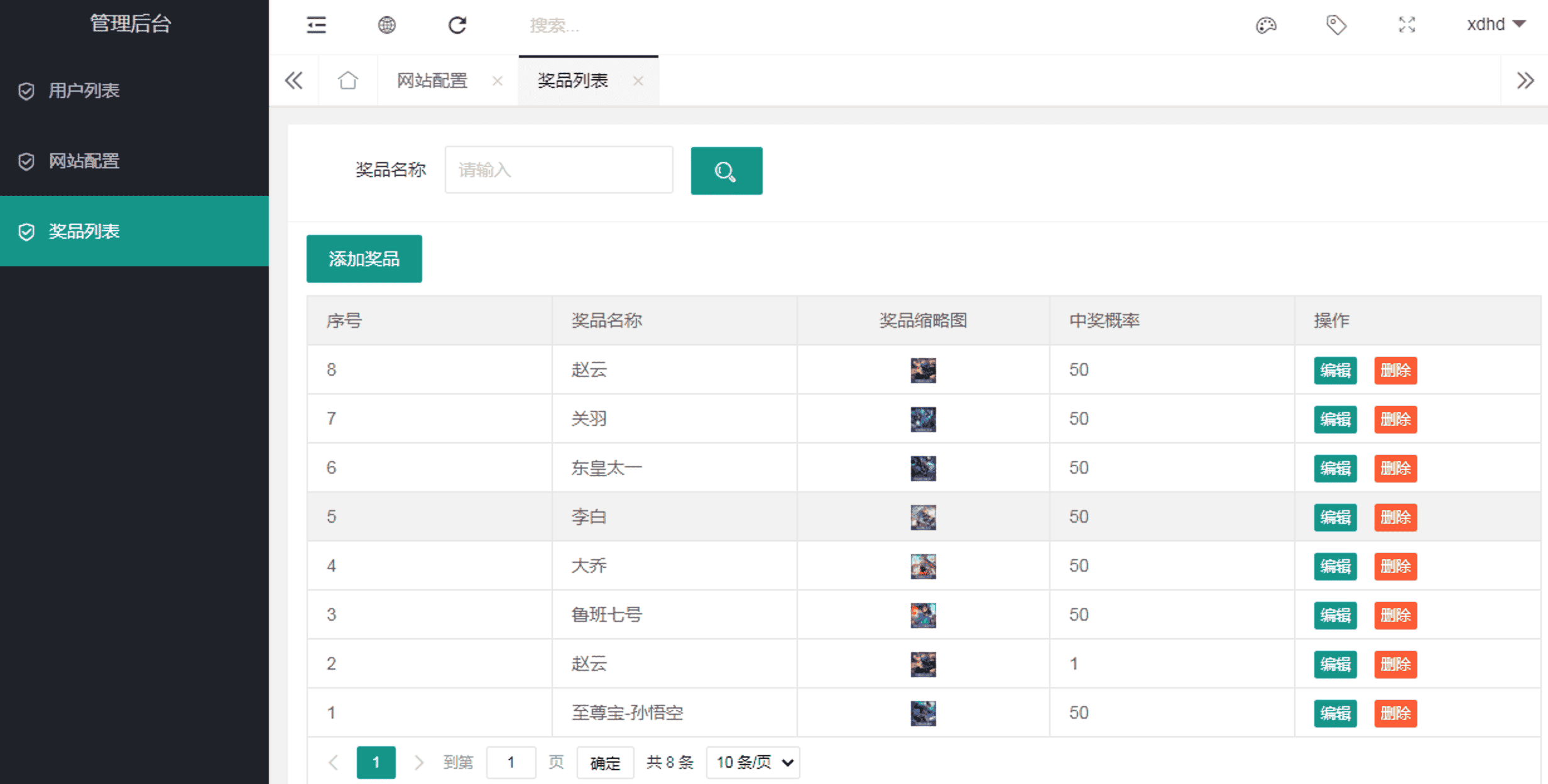Screen dimensions: 1548x784
Task: Open the 10 条/页 page size selector
Action: [x=753, y=762]
